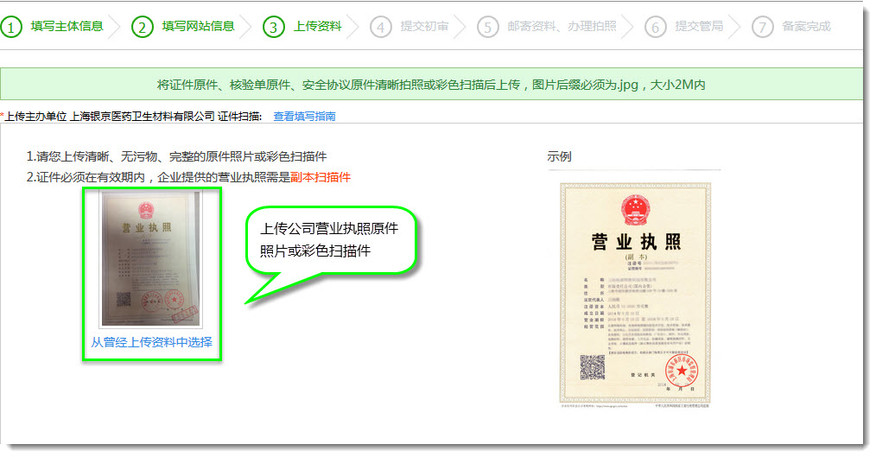
Task: Select the current 上传资料 step label
Action: click(x=317, y=27)
